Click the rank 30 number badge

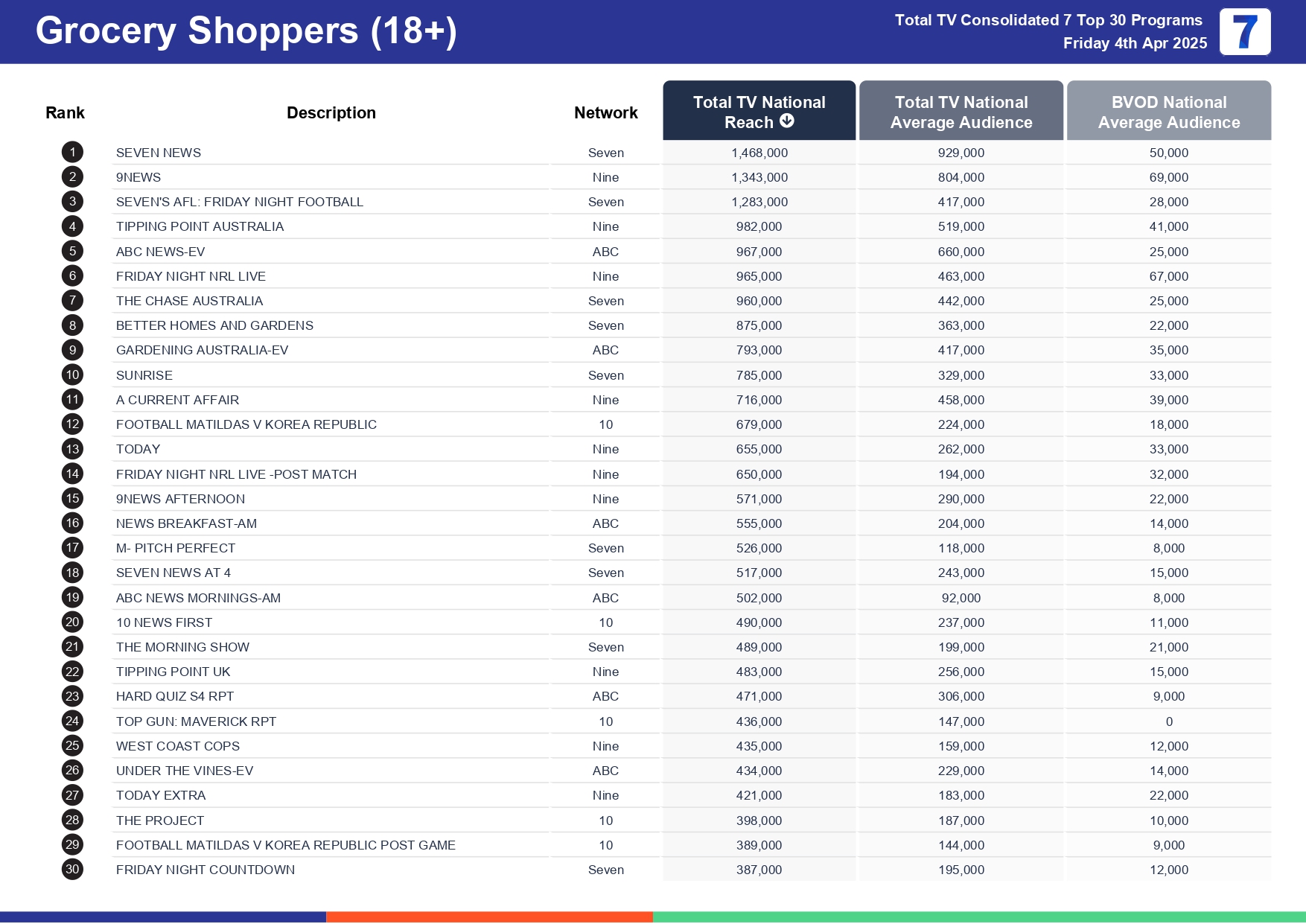[x=72, y=870]
